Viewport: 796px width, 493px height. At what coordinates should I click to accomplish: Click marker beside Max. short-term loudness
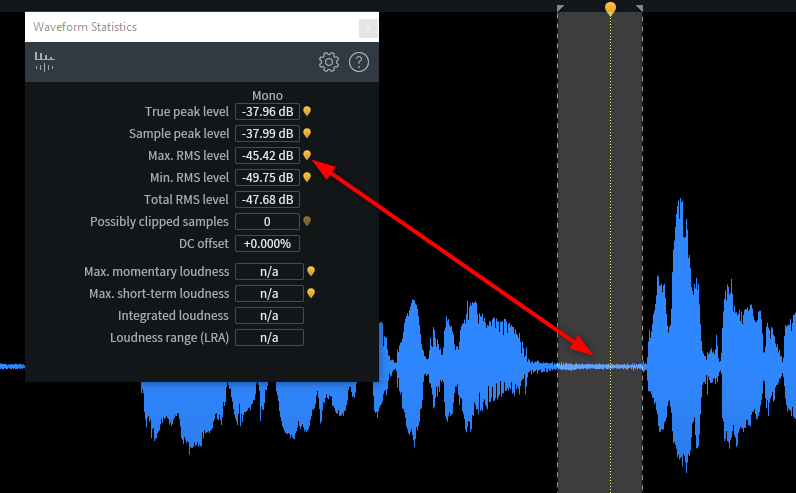pos(311,293)
